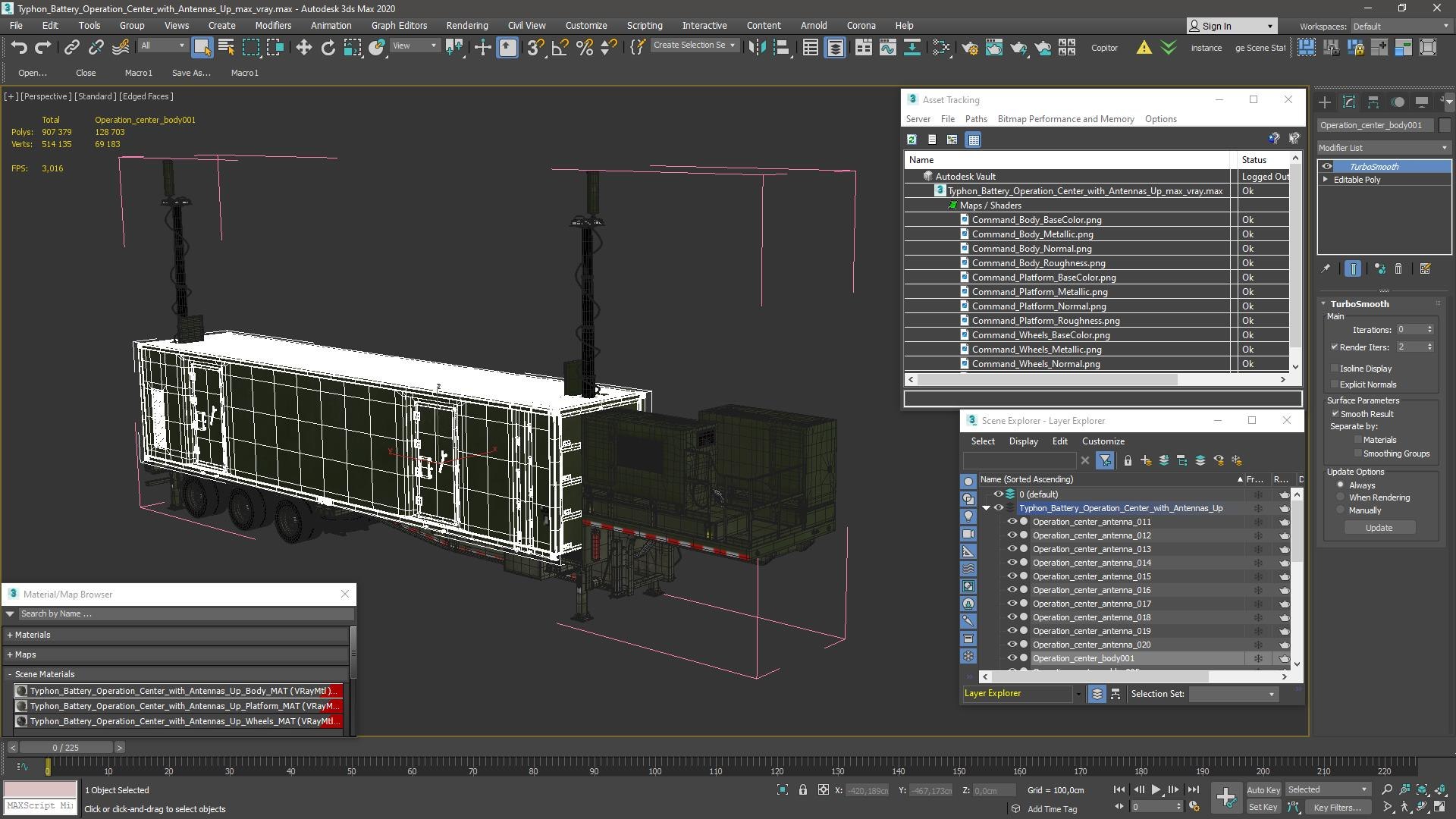Click the Mirror tool icon
This screenshot has width=1456, height=819.
coord(757,47)
